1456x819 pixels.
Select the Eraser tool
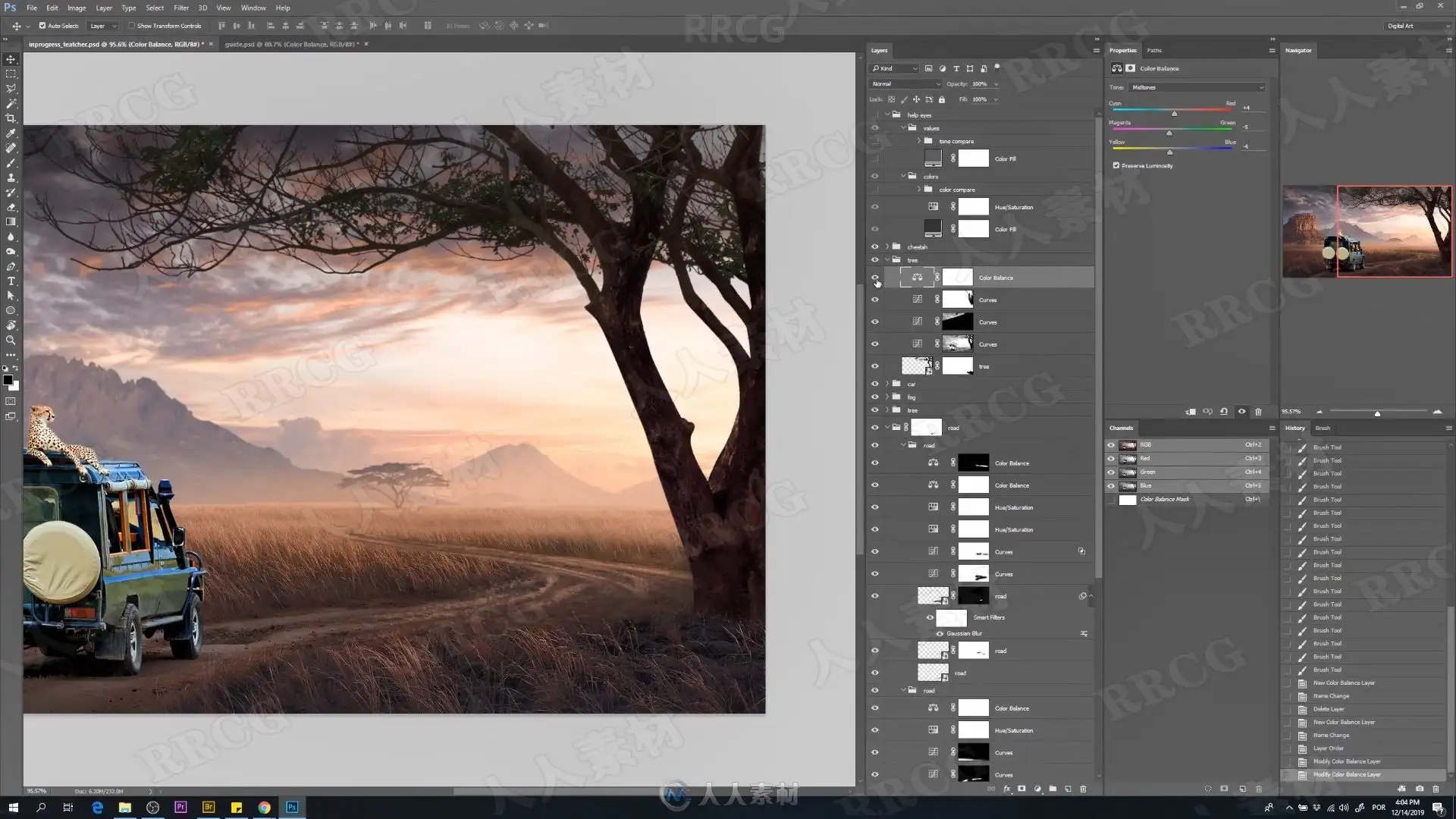(x=11, y=207)
